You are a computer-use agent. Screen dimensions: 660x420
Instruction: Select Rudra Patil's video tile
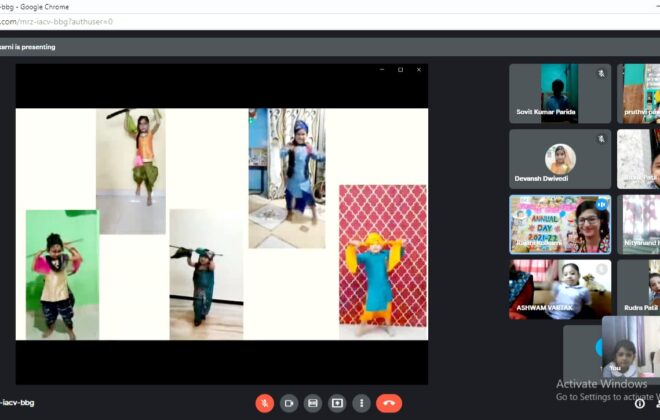[639, 290]
